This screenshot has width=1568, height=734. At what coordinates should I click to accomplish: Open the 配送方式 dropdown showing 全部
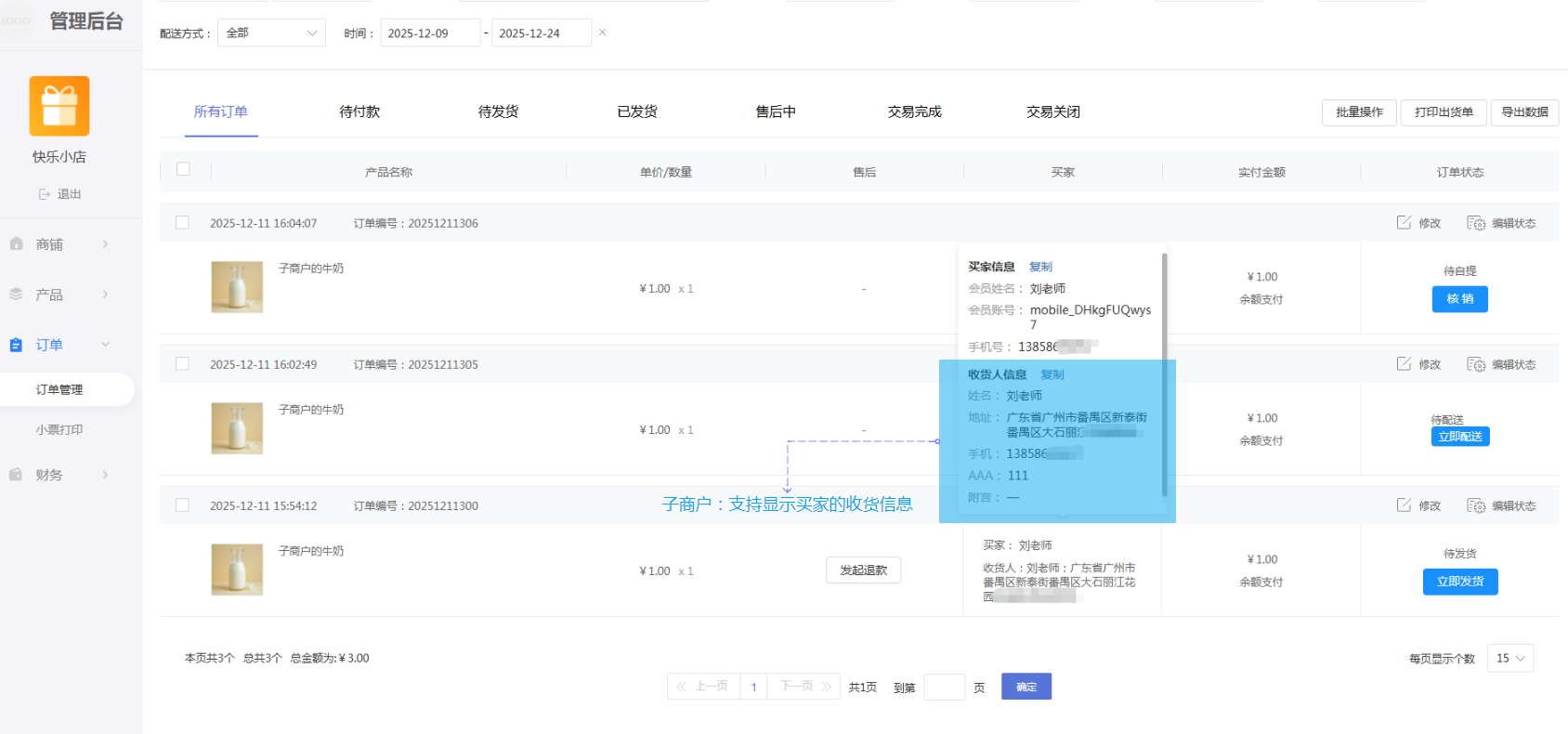[271, 33]
